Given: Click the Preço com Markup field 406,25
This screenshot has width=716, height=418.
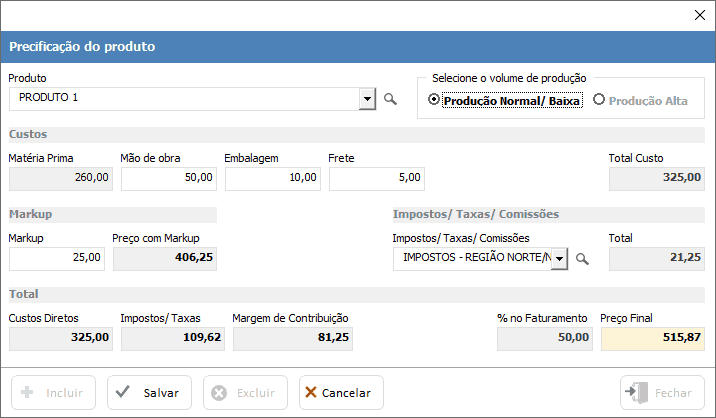Looking at the screenshot, I should (x=165, y=259).
